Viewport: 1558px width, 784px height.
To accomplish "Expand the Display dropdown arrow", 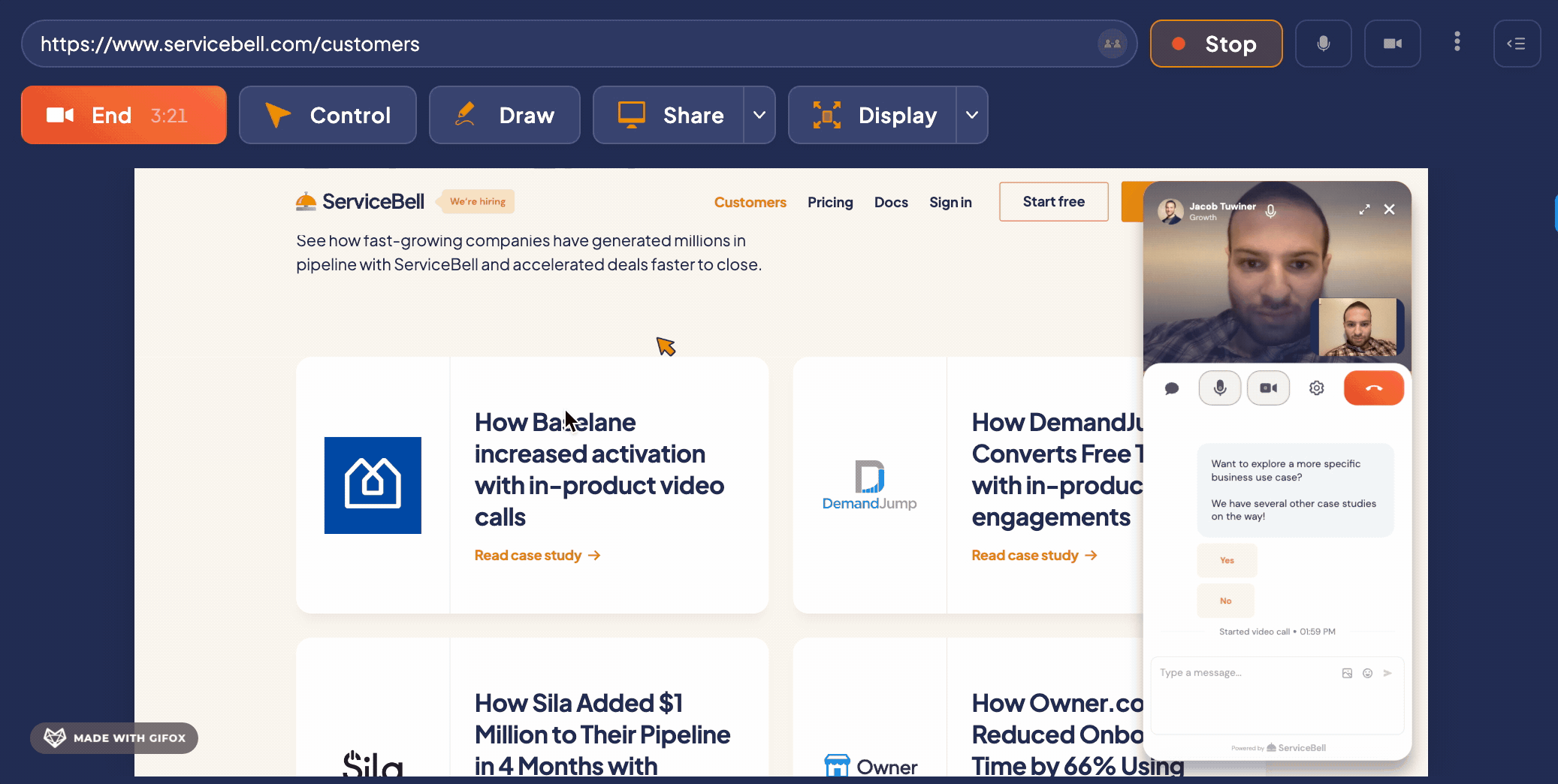I will (x=972, y=115).
